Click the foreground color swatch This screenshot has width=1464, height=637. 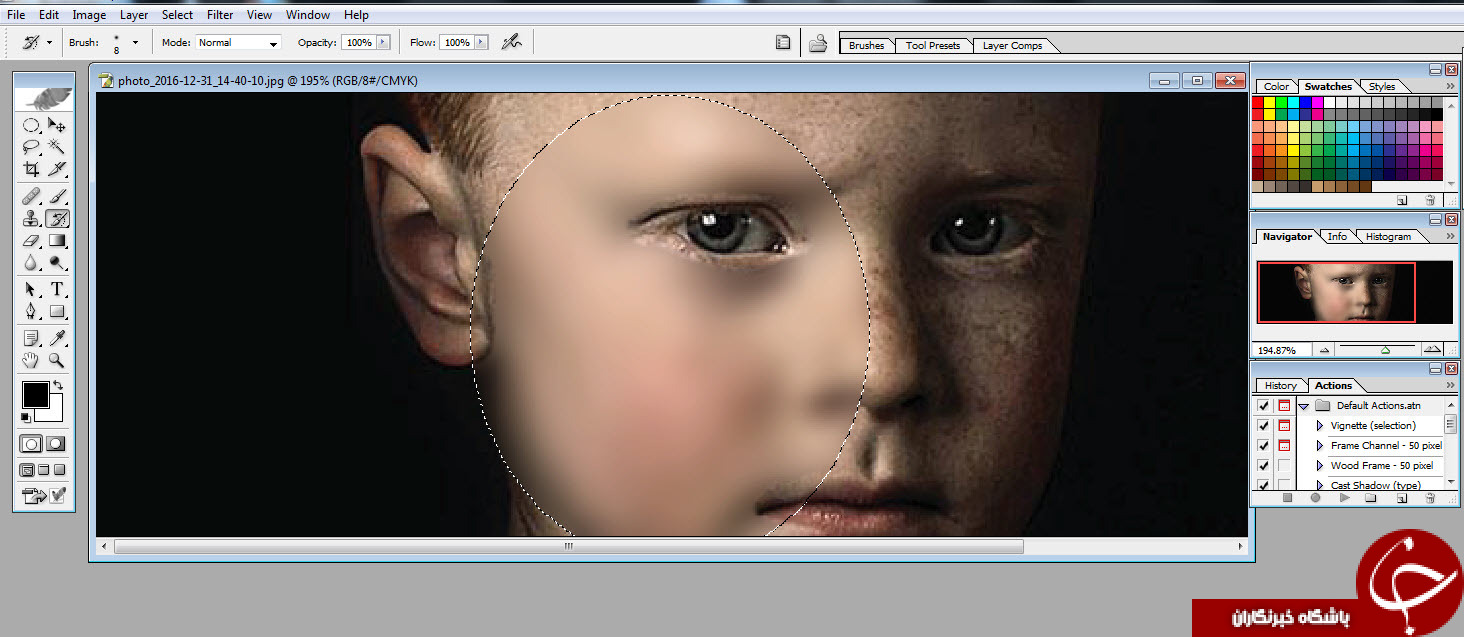click(x=35, y=394)
